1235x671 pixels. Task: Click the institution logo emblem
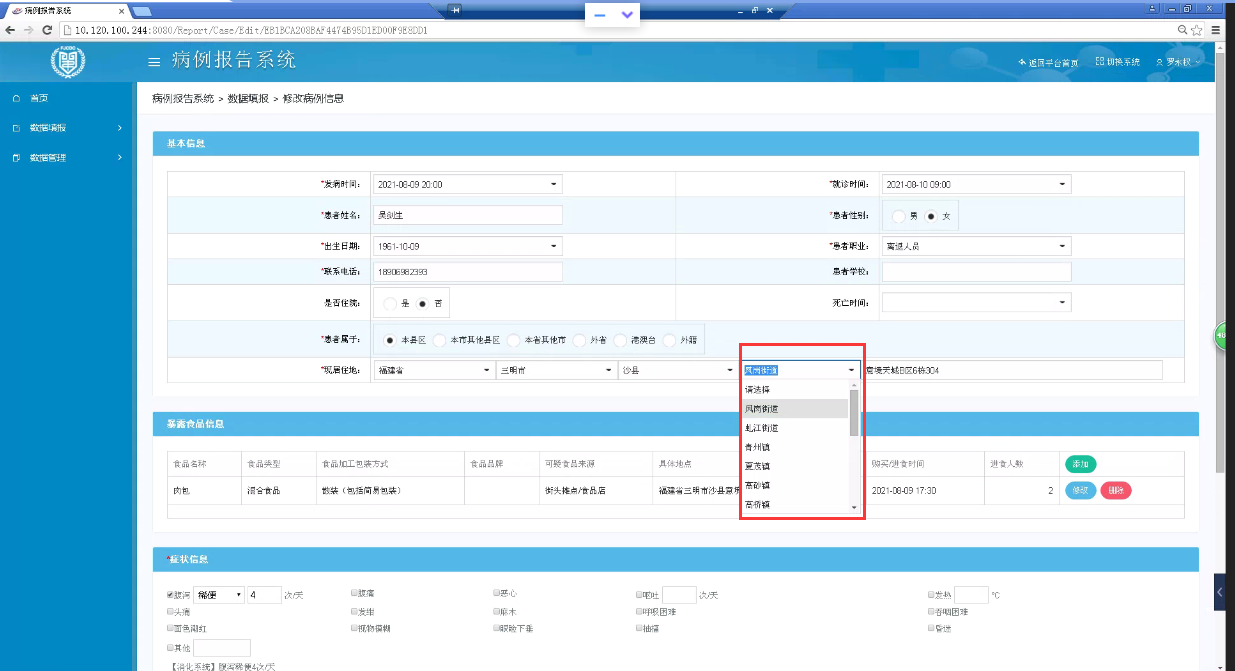[x=69, y=62]
